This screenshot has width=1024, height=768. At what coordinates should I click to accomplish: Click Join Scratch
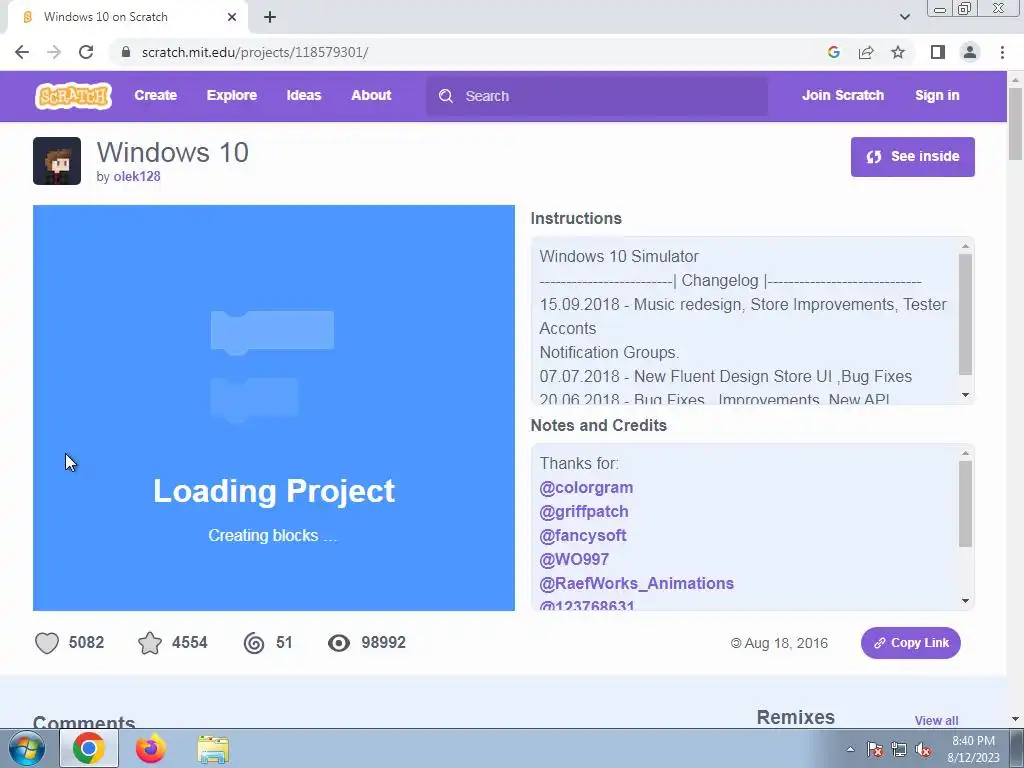click(842, 95)
